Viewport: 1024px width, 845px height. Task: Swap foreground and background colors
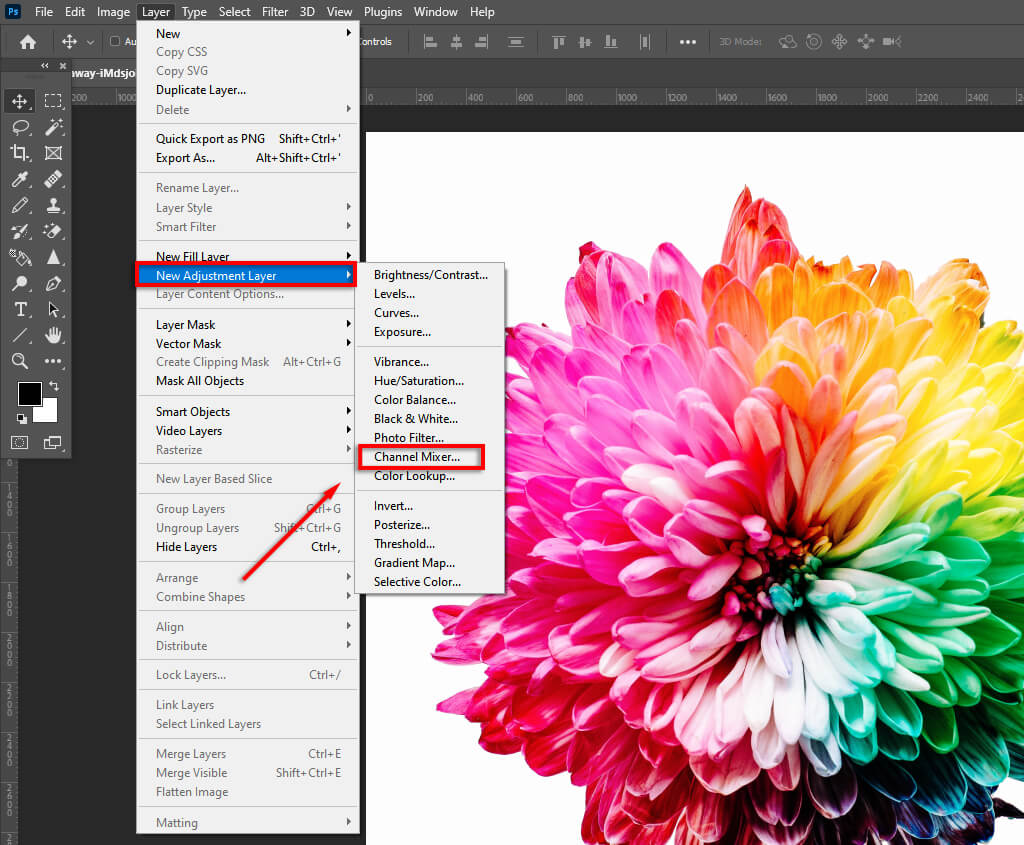tap(54, 385)
